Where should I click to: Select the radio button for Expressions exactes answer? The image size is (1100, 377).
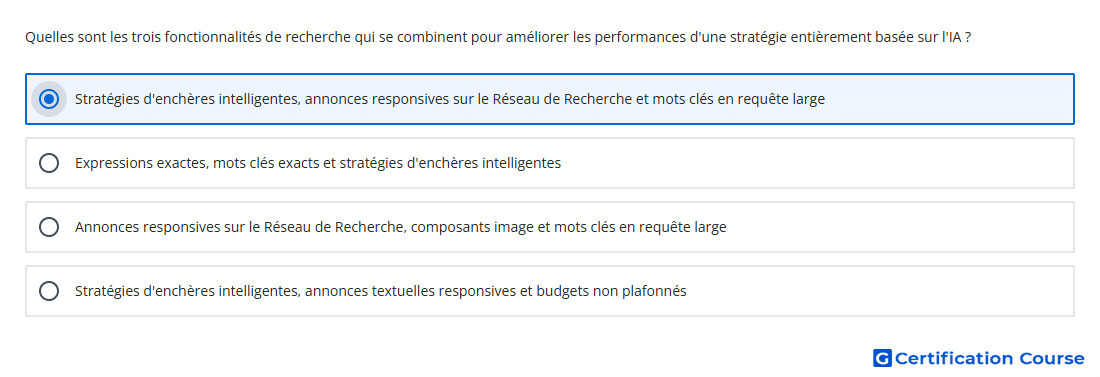click(49, 164)
